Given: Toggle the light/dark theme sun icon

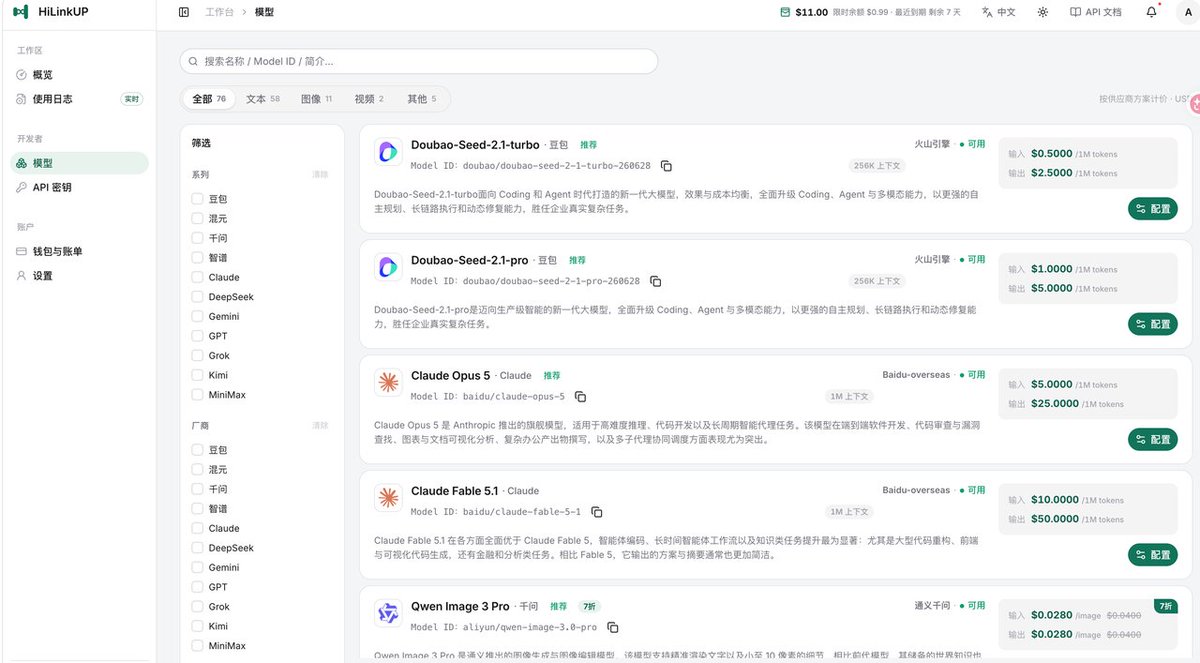Looking at the screenshot, I should click(x=1043, y=12).
